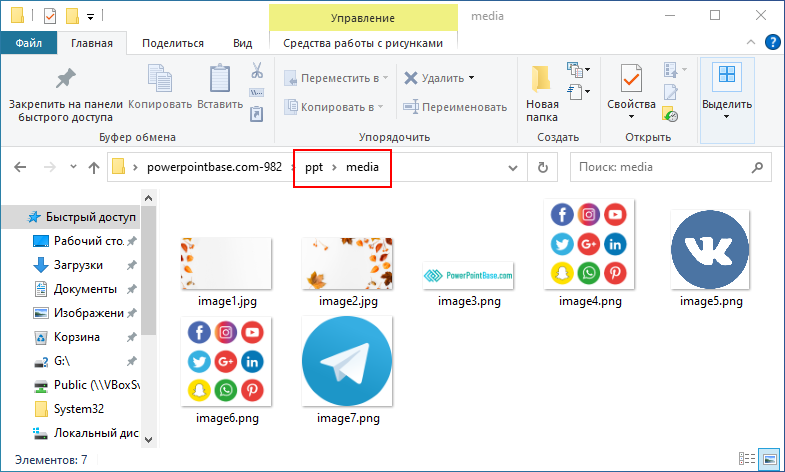Expand the Свойства dropdown arrow

[x=631, y=117]
